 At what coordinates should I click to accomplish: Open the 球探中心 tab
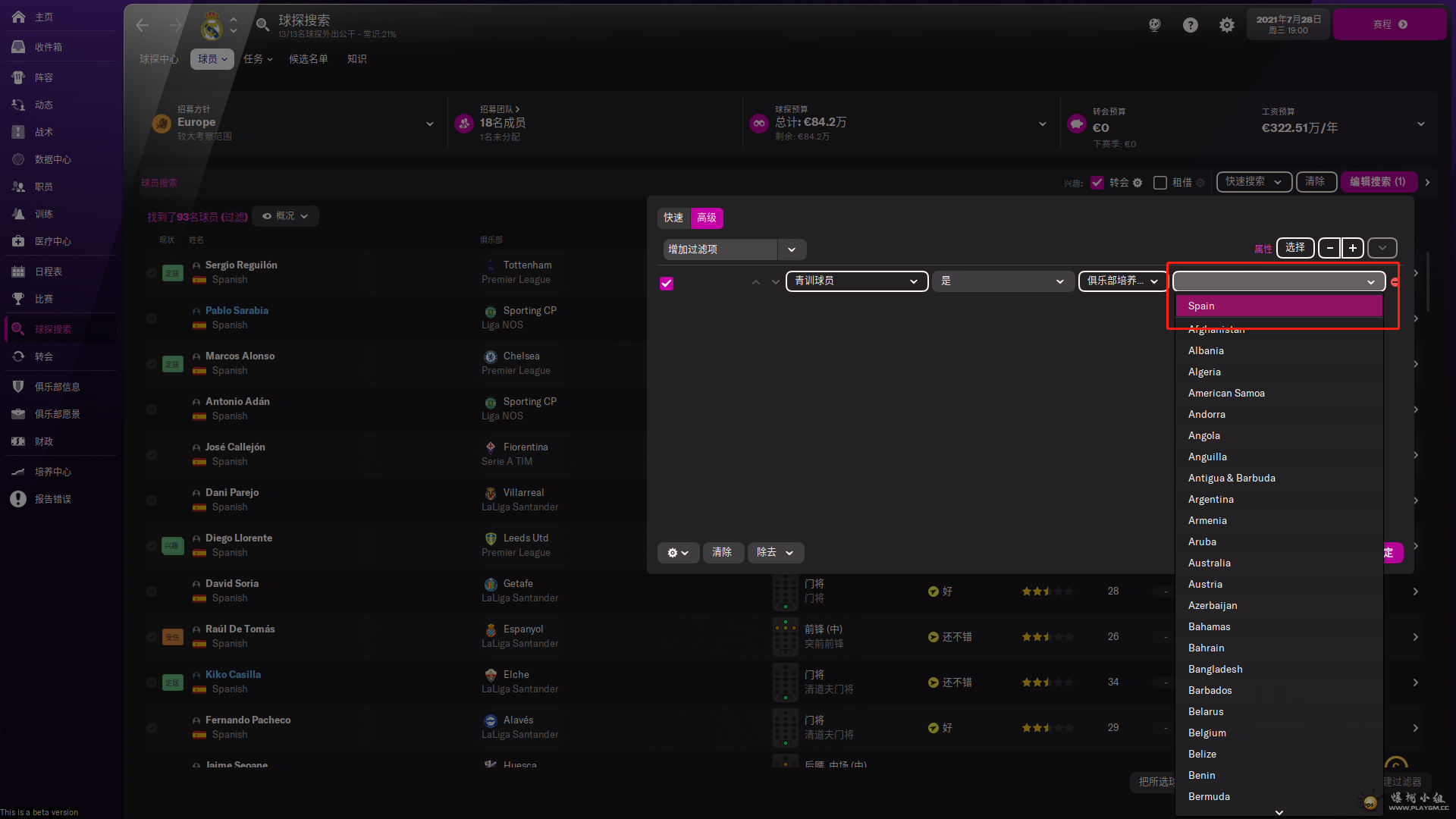click(x=159, y=59)
